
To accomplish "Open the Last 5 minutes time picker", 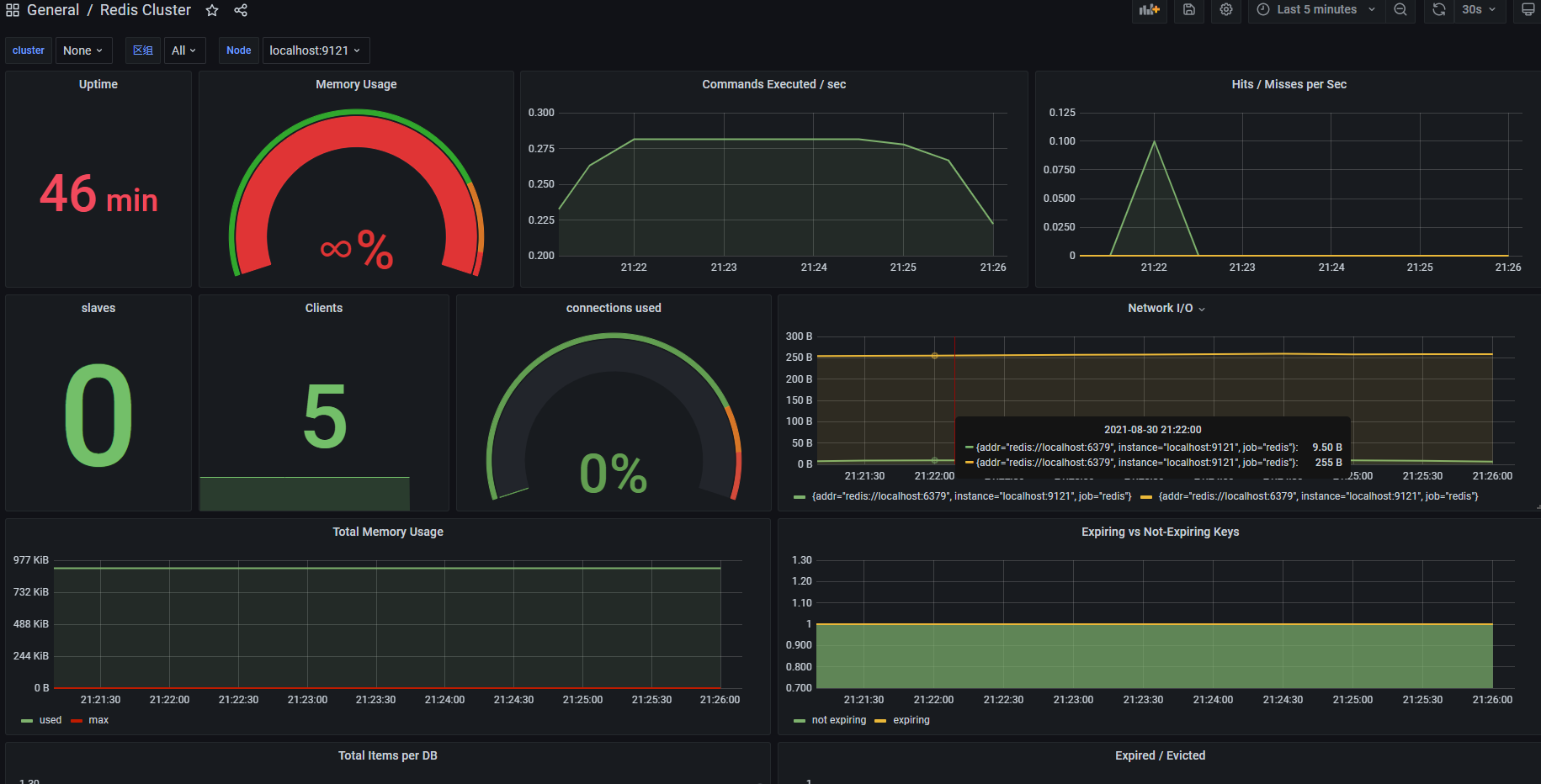I will click(1316, 10).
